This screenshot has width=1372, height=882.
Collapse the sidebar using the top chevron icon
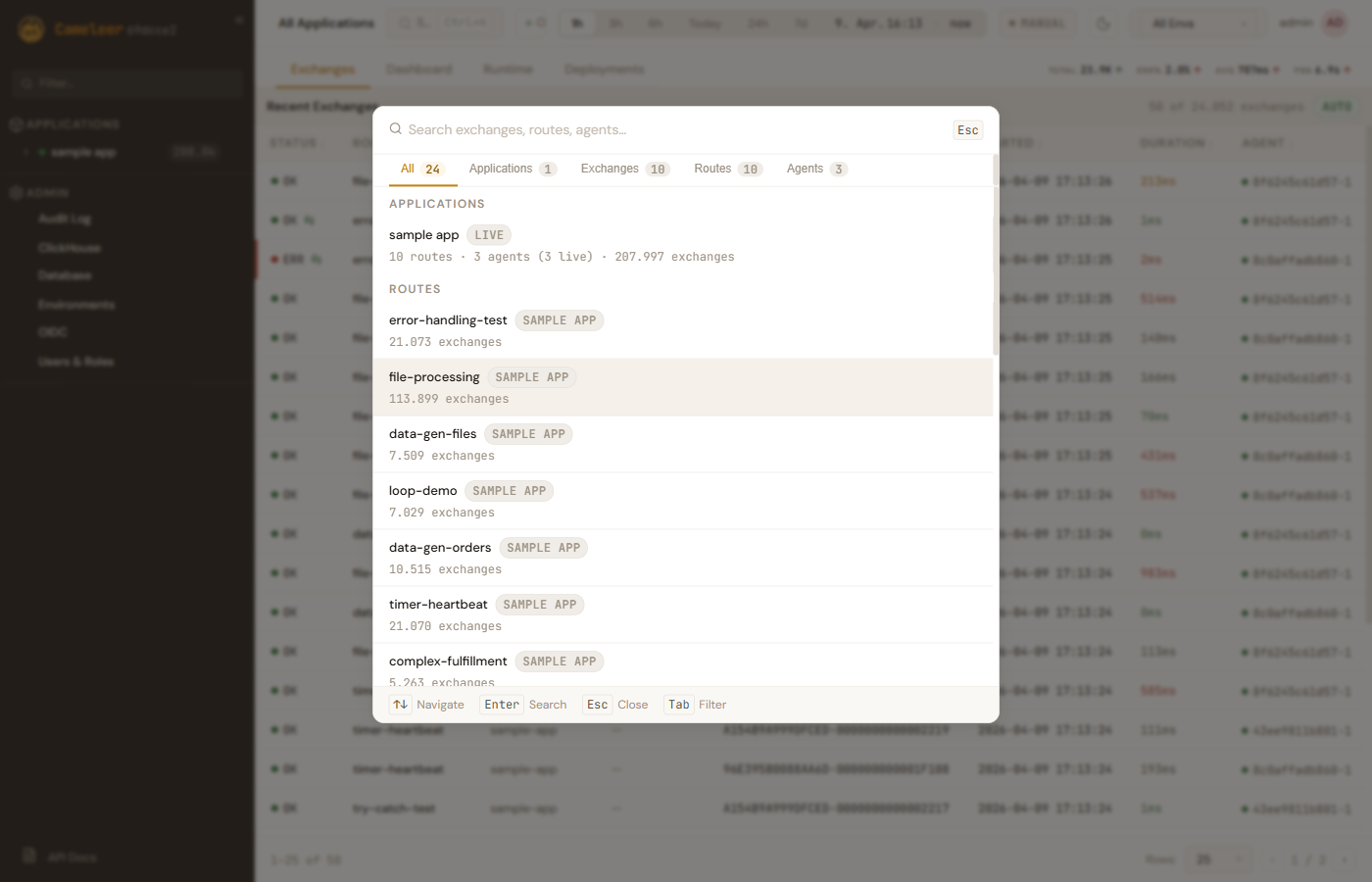point(239,20)
